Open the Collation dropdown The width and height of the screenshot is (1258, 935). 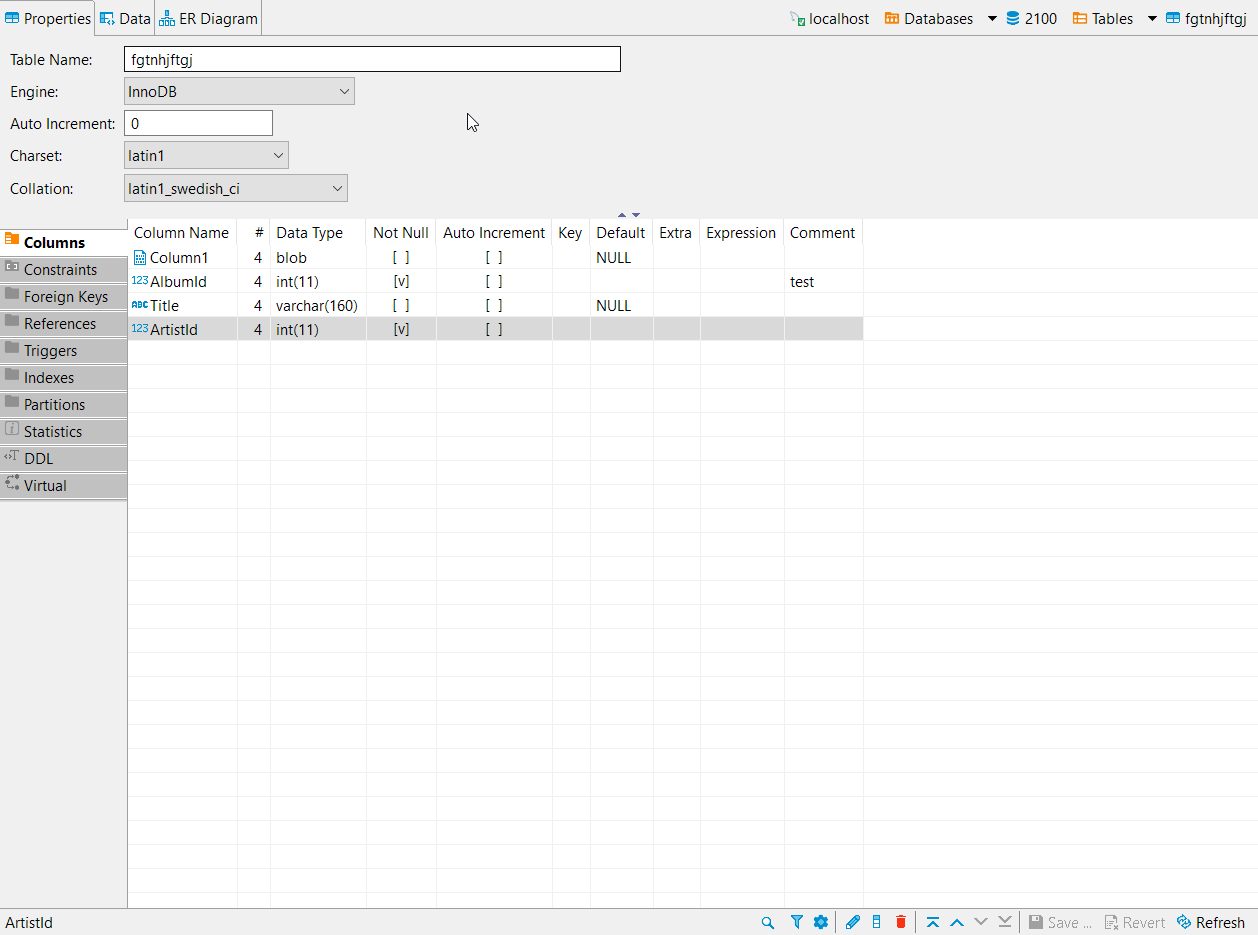(337, 188)
